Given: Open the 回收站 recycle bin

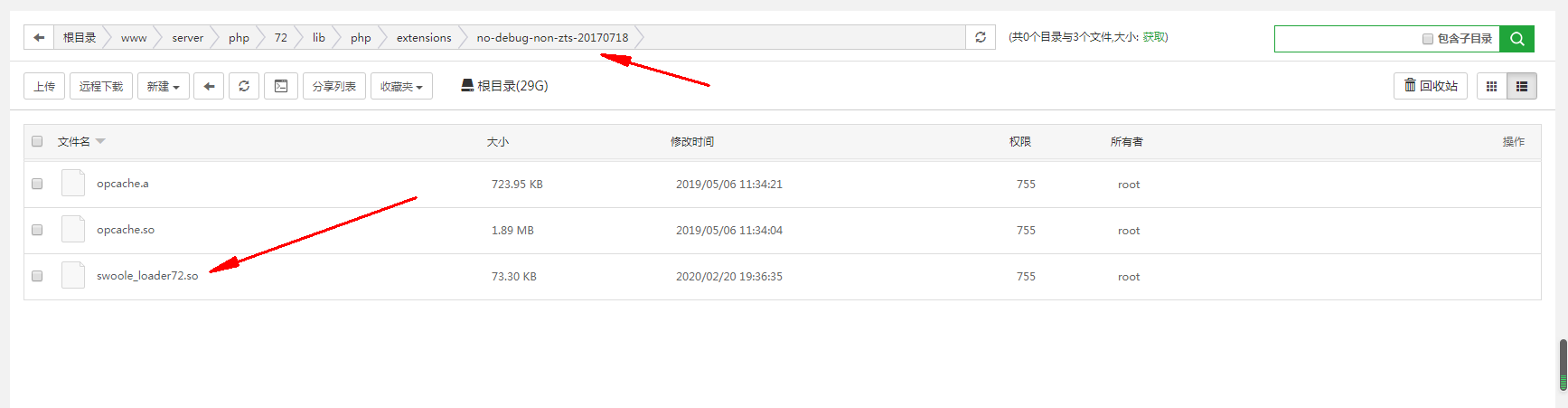Looking at the screenshot, I should 1431,86.
